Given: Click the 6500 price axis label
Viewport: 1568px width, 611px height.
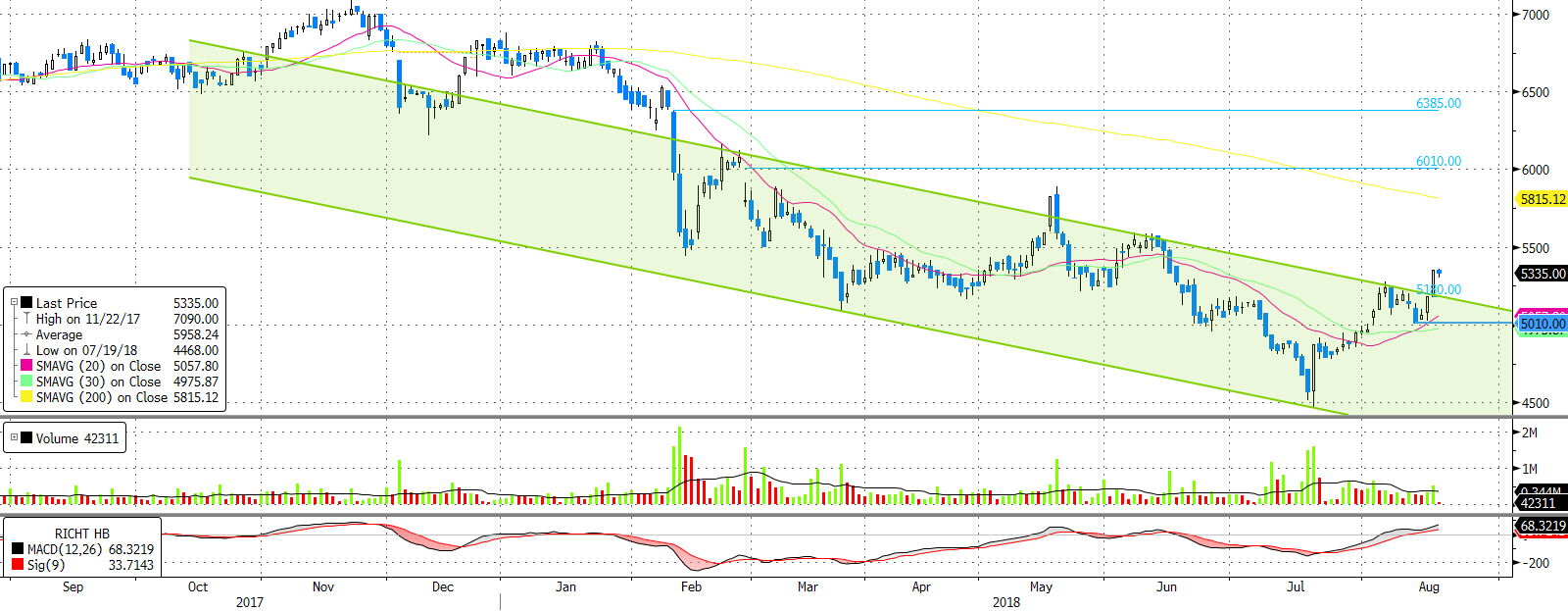Looking at the screenshot, I should pos(1536,92).
